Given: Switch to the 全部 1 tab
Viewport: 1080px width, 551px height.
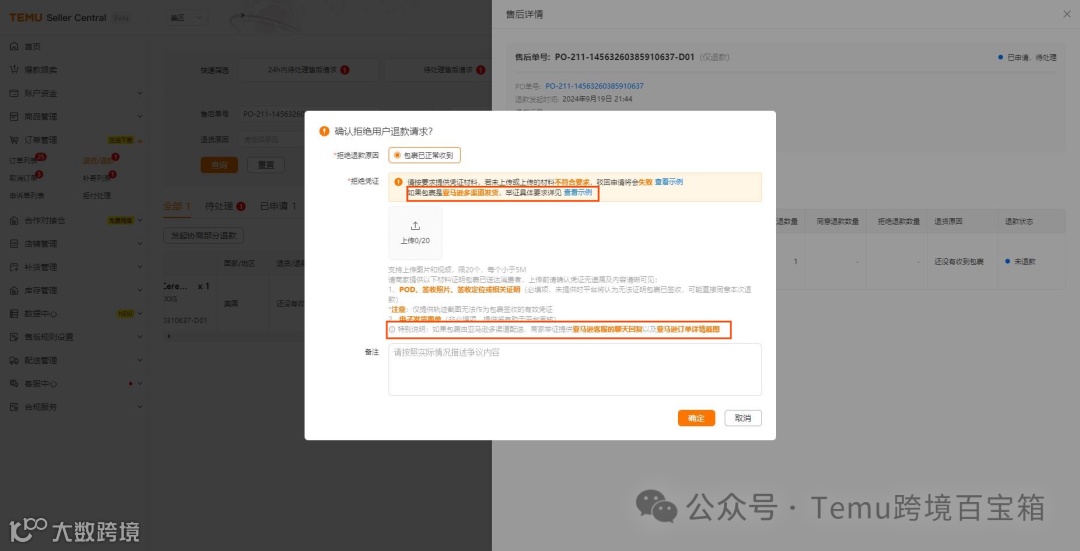Looking at the screenshot, I should pos(177,206).
